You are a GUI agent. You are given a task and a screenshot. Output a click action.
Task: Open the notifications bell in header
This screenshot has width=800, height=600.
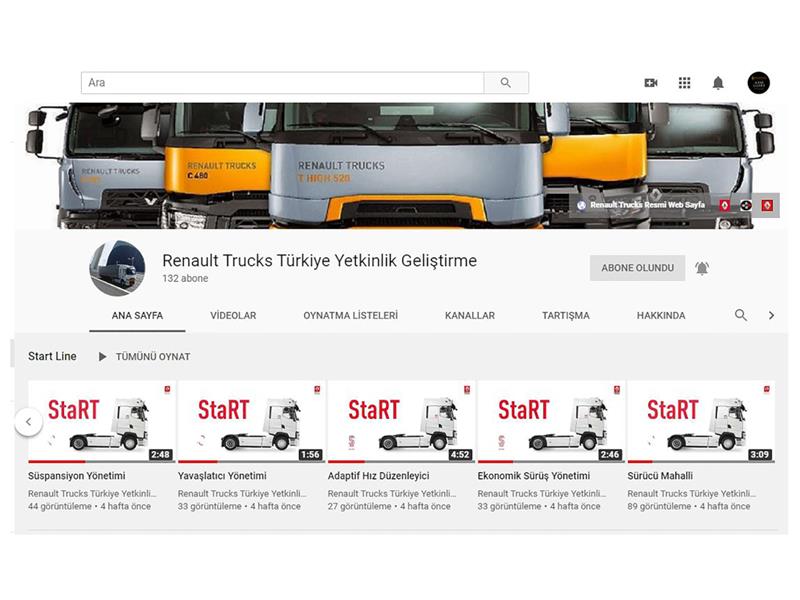click(718, 83)
